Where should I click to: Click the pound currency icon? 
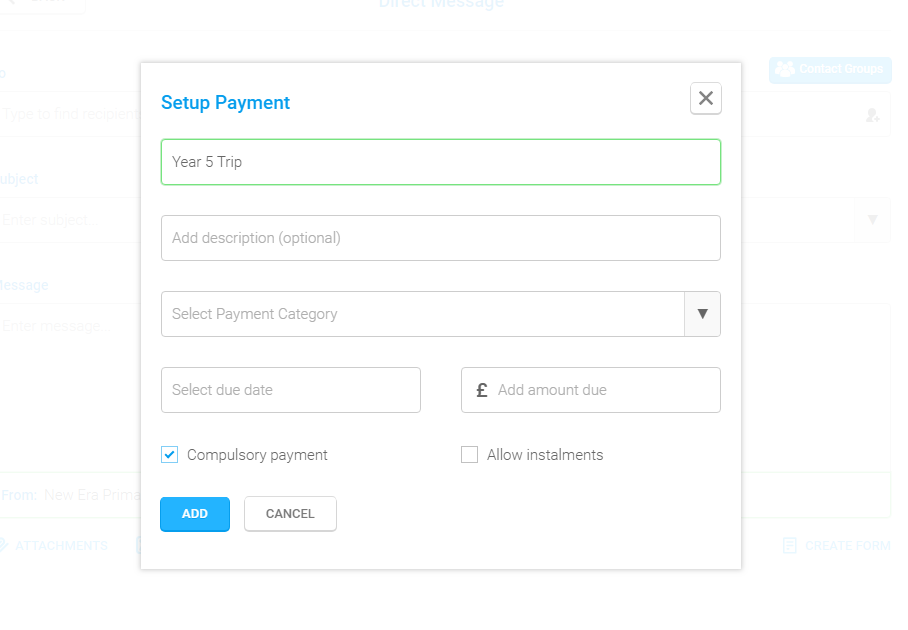tap(481, 390)
